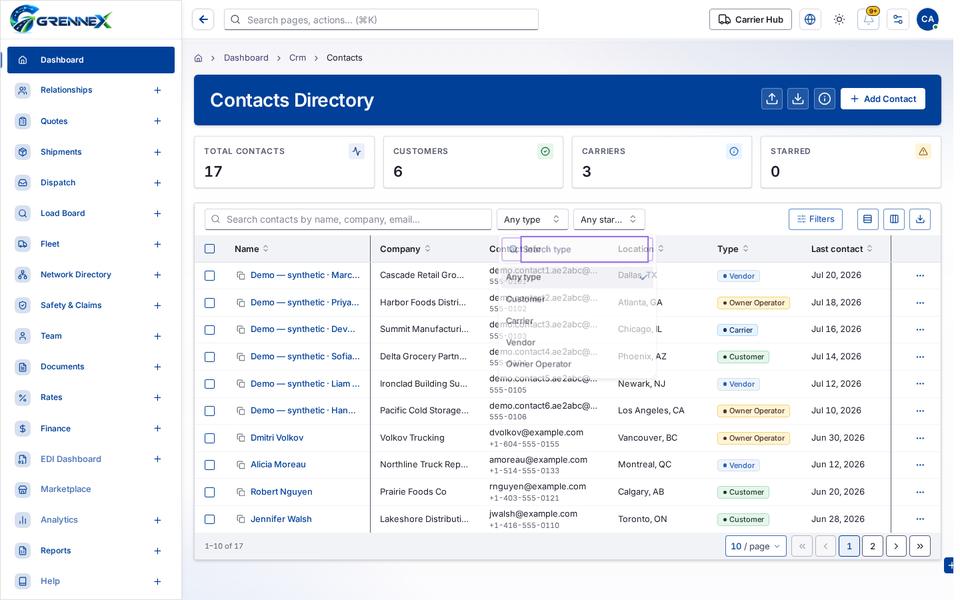960x600 pixels.
Task: Open the settings sliders icon in header
Action: coord(898,20)
